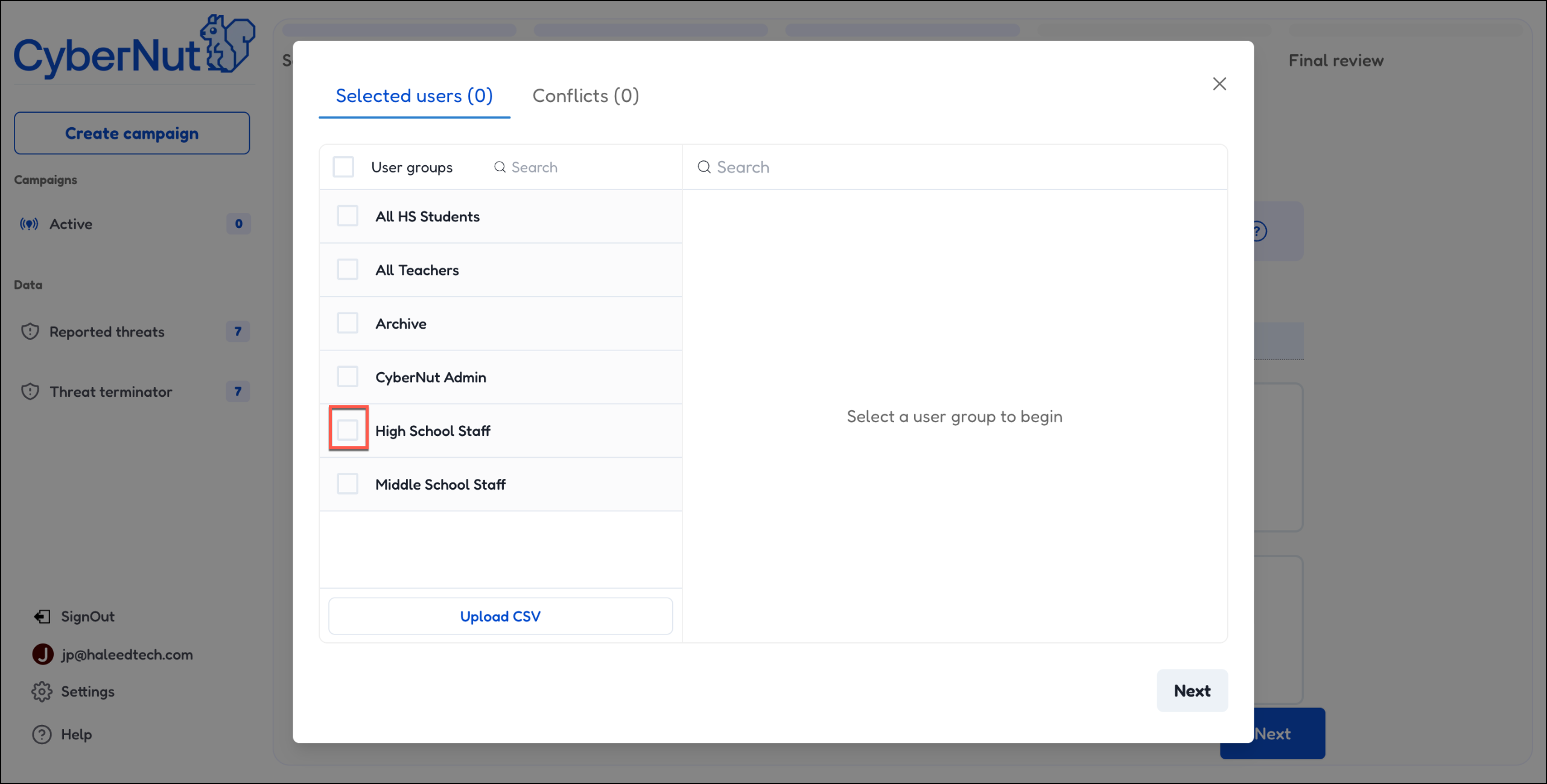
Task: Close the user selection dialog
Action: tap(1219, 84)
